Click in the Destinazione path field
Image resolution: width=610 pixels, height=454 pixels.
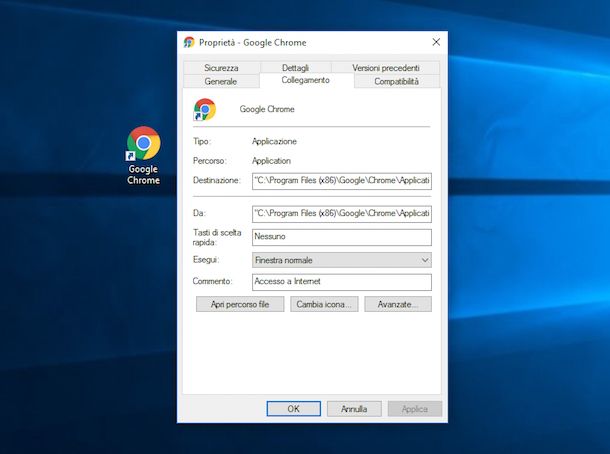tap(342, 181)
